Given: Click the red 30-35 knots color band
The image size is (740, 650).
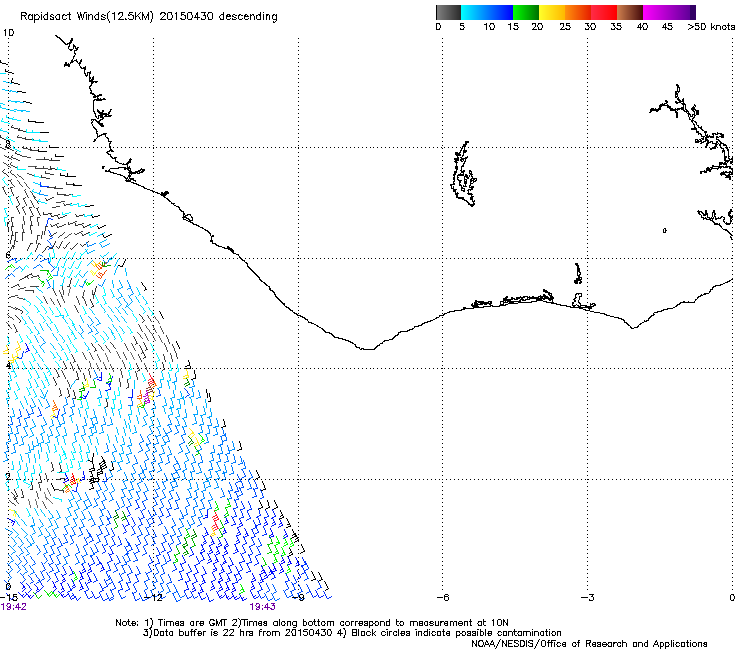Looking at the screenshot, I should click(604, 12).
